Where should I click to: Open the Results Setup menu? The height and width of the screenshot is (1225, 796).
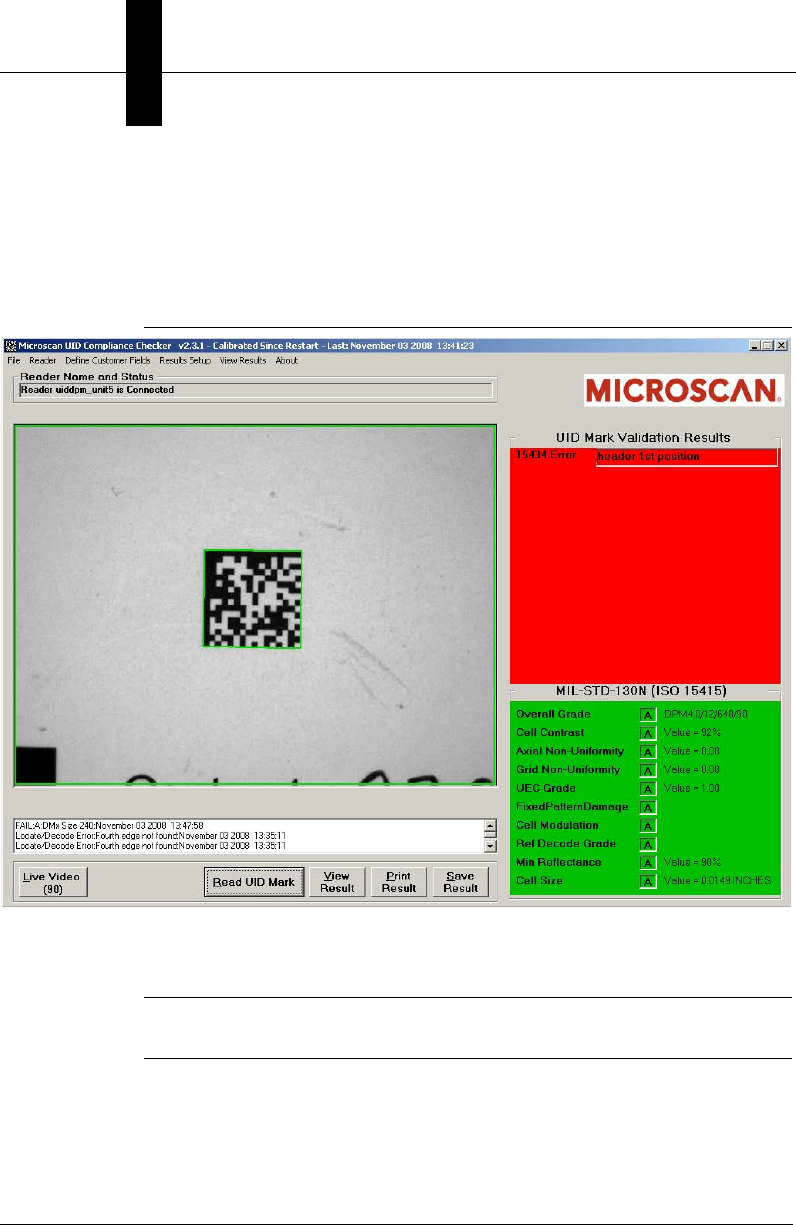tap(186, 360)
